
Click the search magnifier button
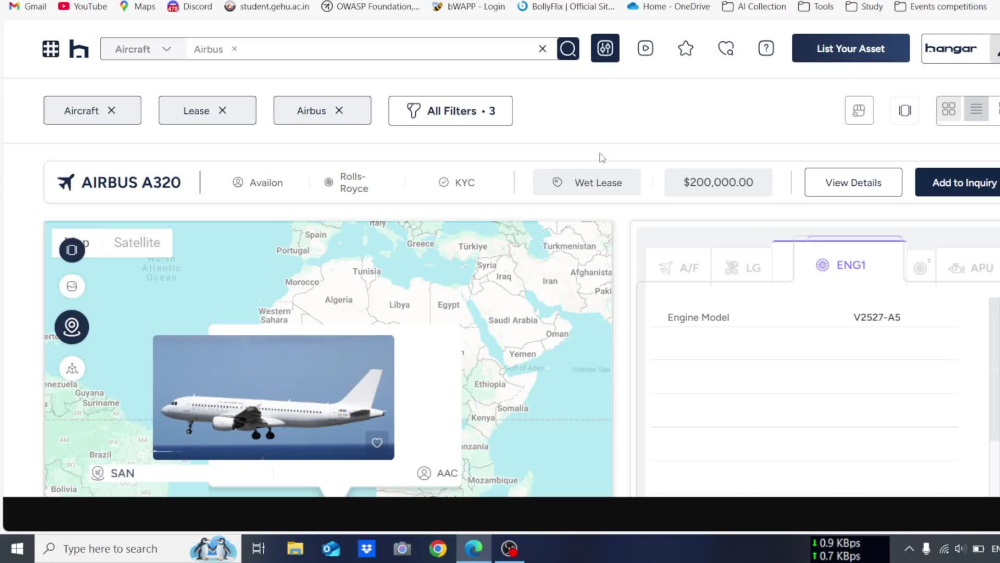[x=568, y=49]
